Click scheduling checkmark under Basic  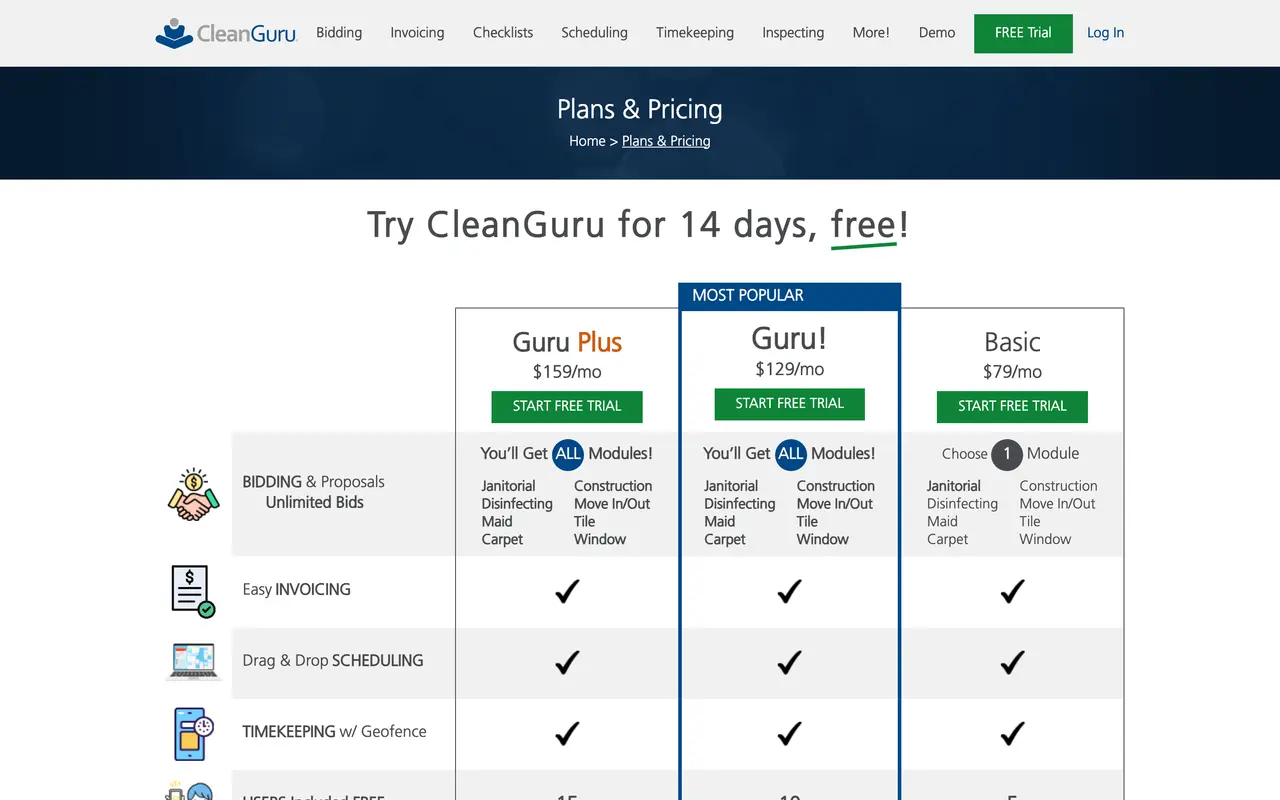pyautogui.click(x=1012, y=662)
